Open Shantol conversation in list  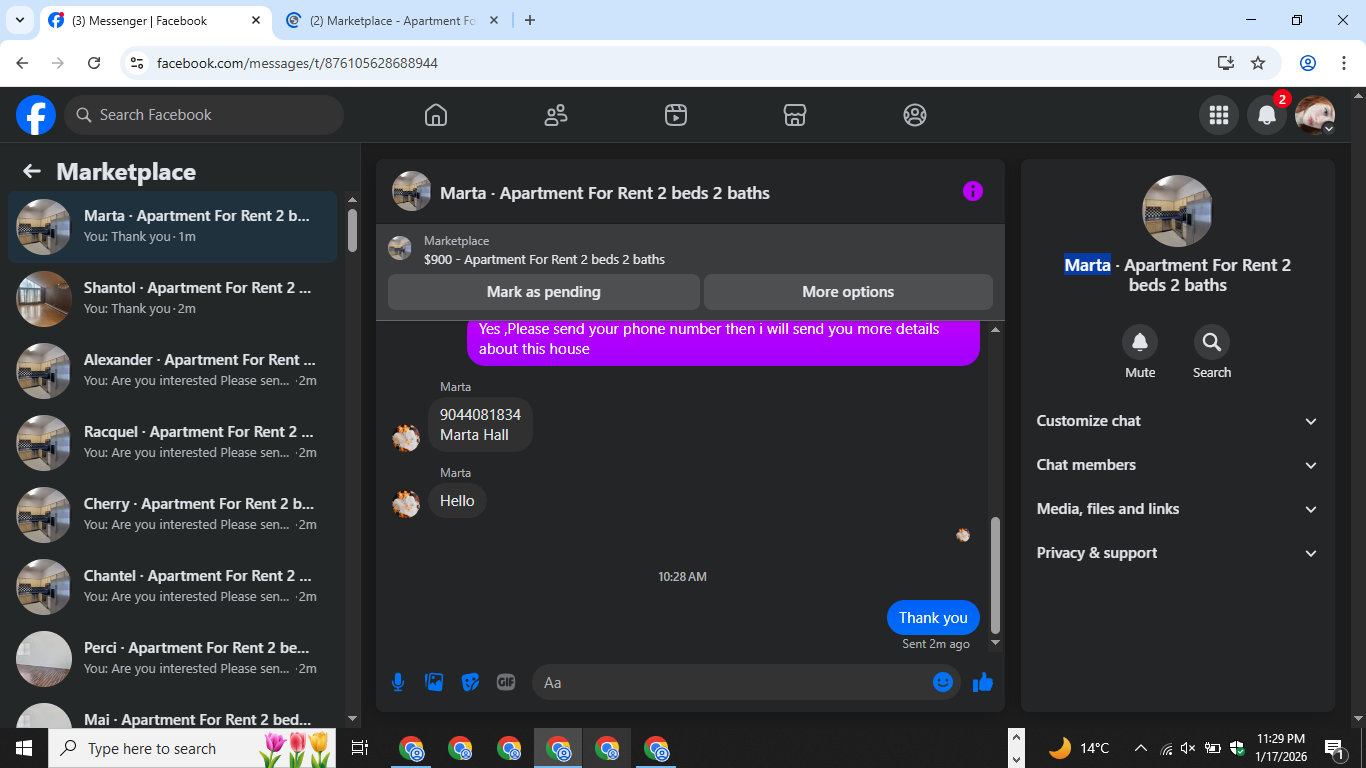(173, 299)
